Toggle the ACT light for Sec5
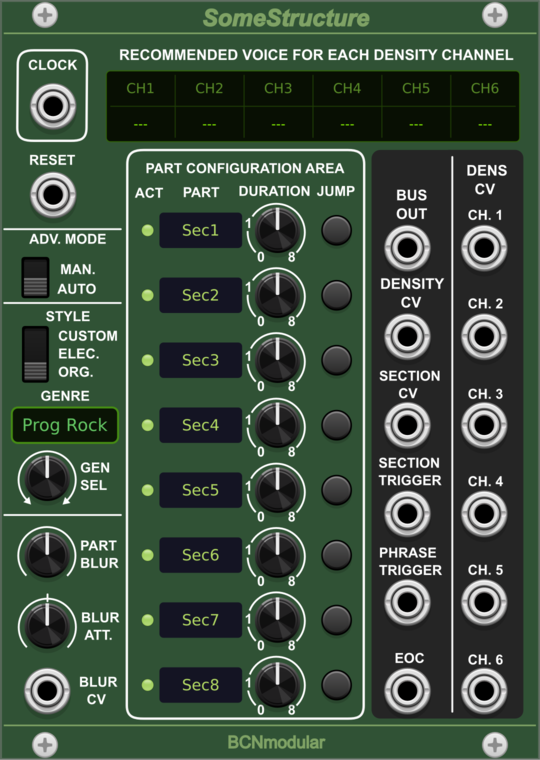The width and height of the screenshot is (540, 760). [147, 490]
